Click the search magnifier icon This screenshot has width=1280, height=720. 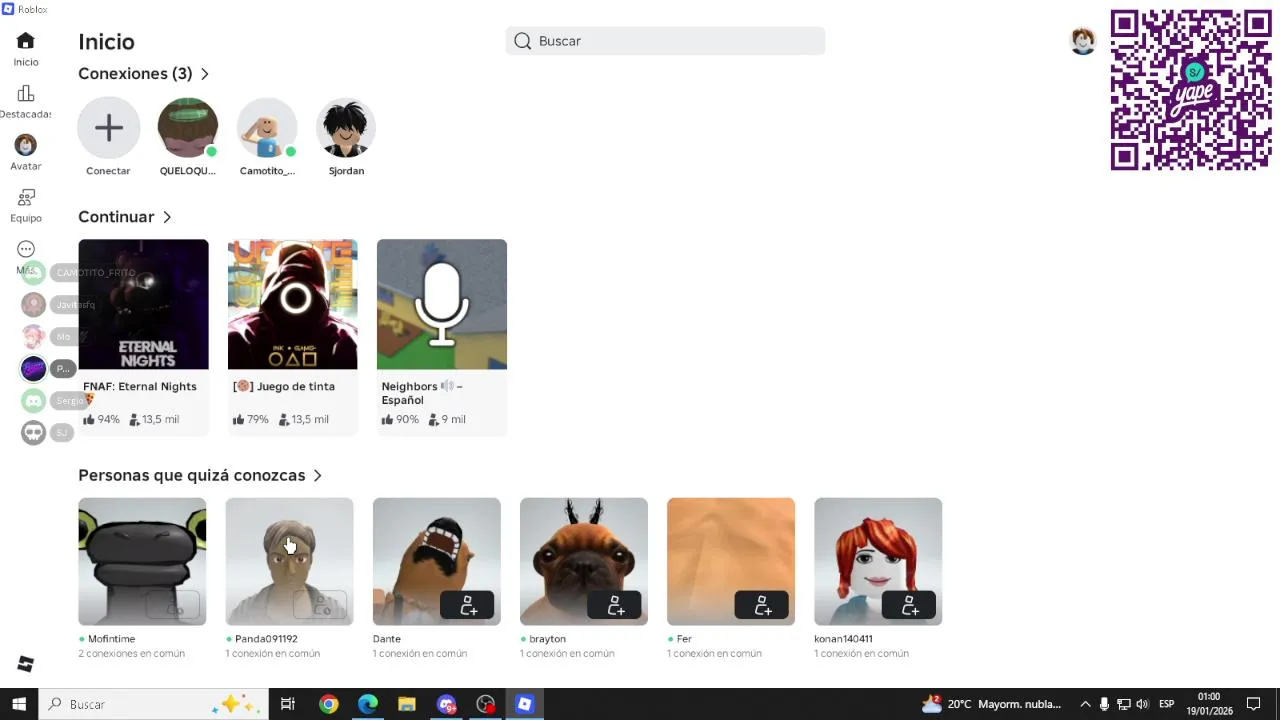tap(523, 41)
